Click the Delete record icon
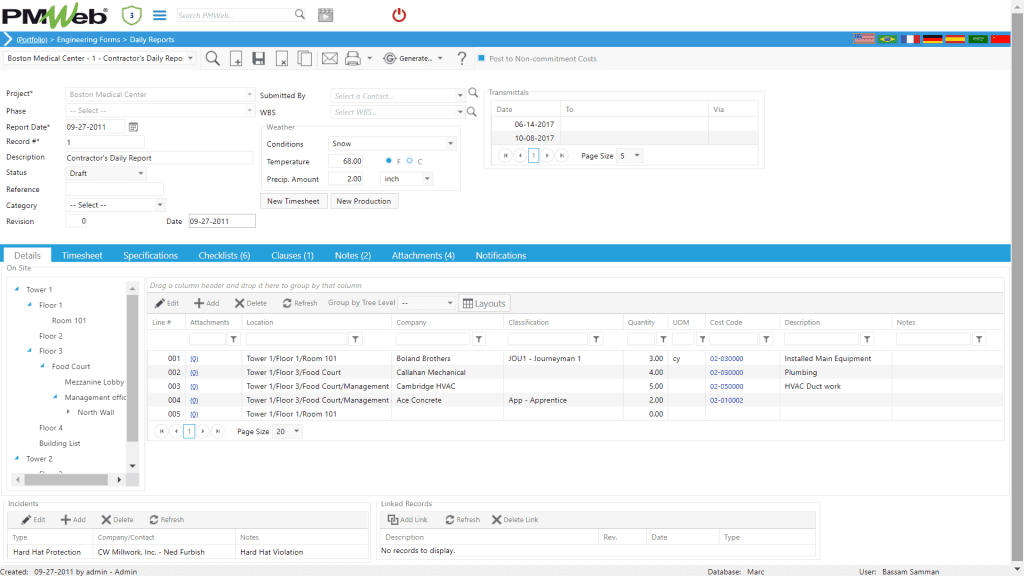Screen dimensions: 1024x576 (282, 59)
